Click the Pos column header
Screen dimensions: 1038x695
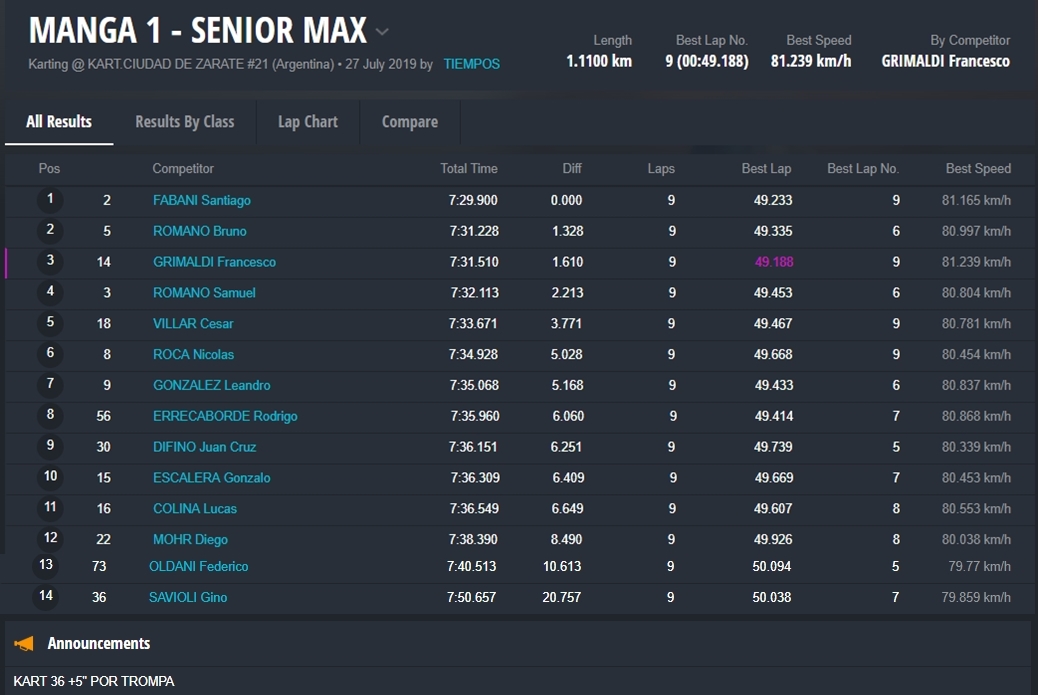click(x=49, y=169)
